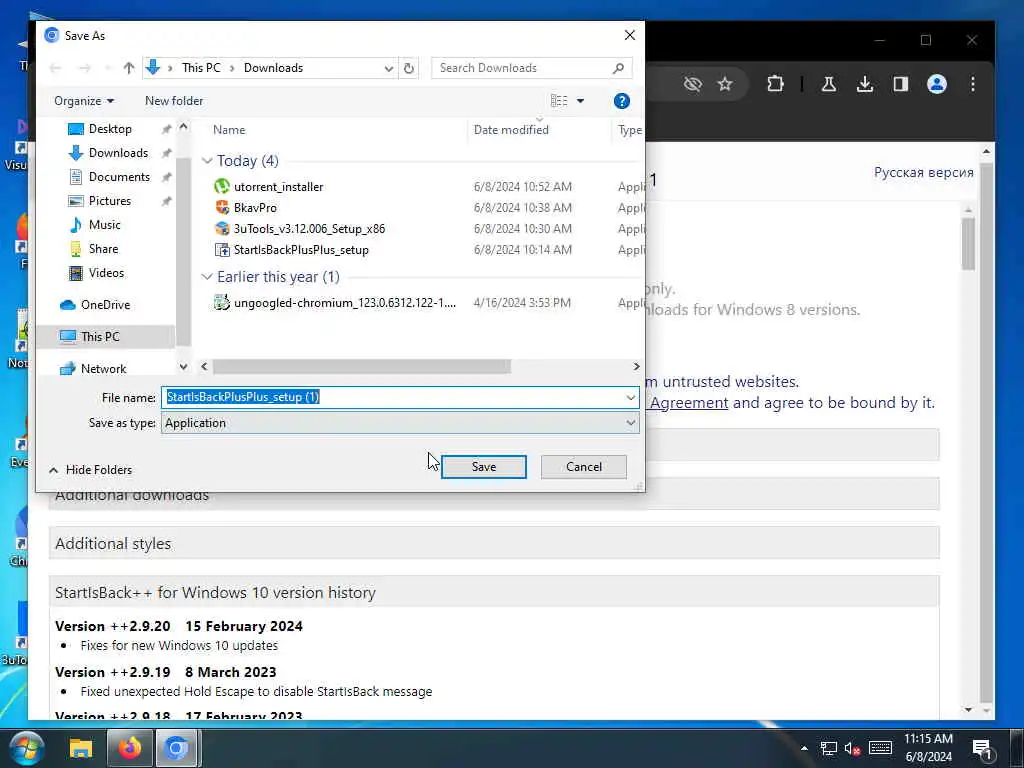This screenshot has width=1024, height=768.
Task: Open File Explorer from taskbar
Action: [81, 748]
